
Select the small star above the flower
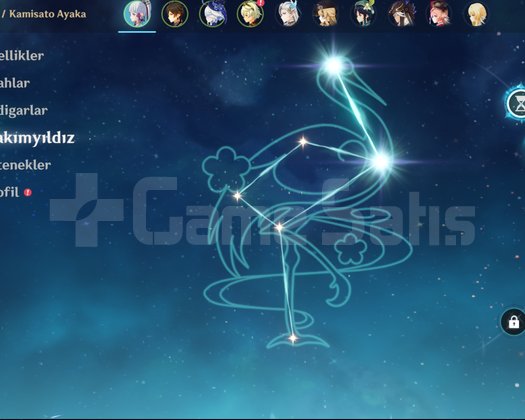point(303,142)
